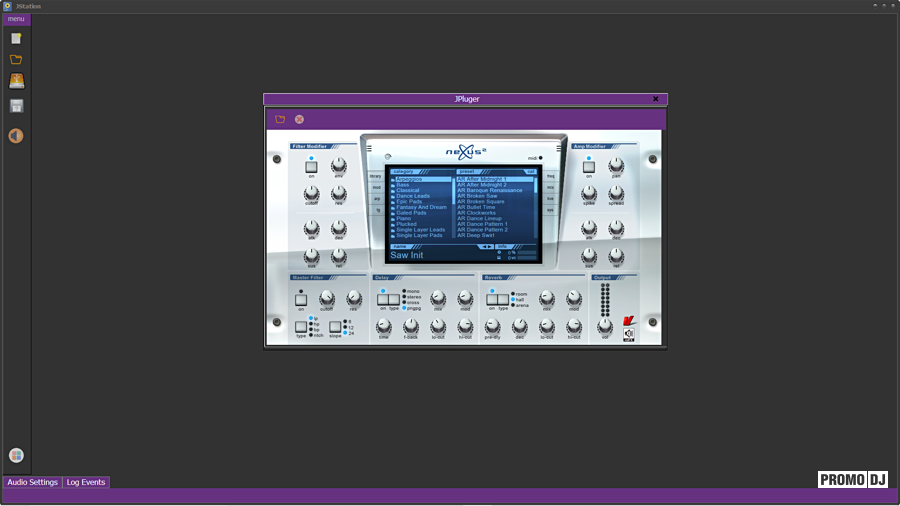
Task: Click the Nexus 2 logo
Action: [465, 151]
